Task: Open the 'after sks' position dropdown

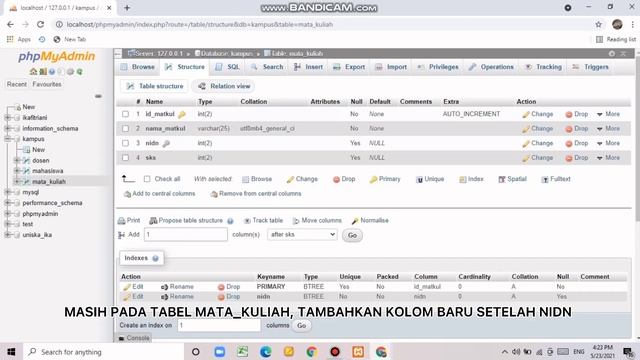Action: coord(302,235)
